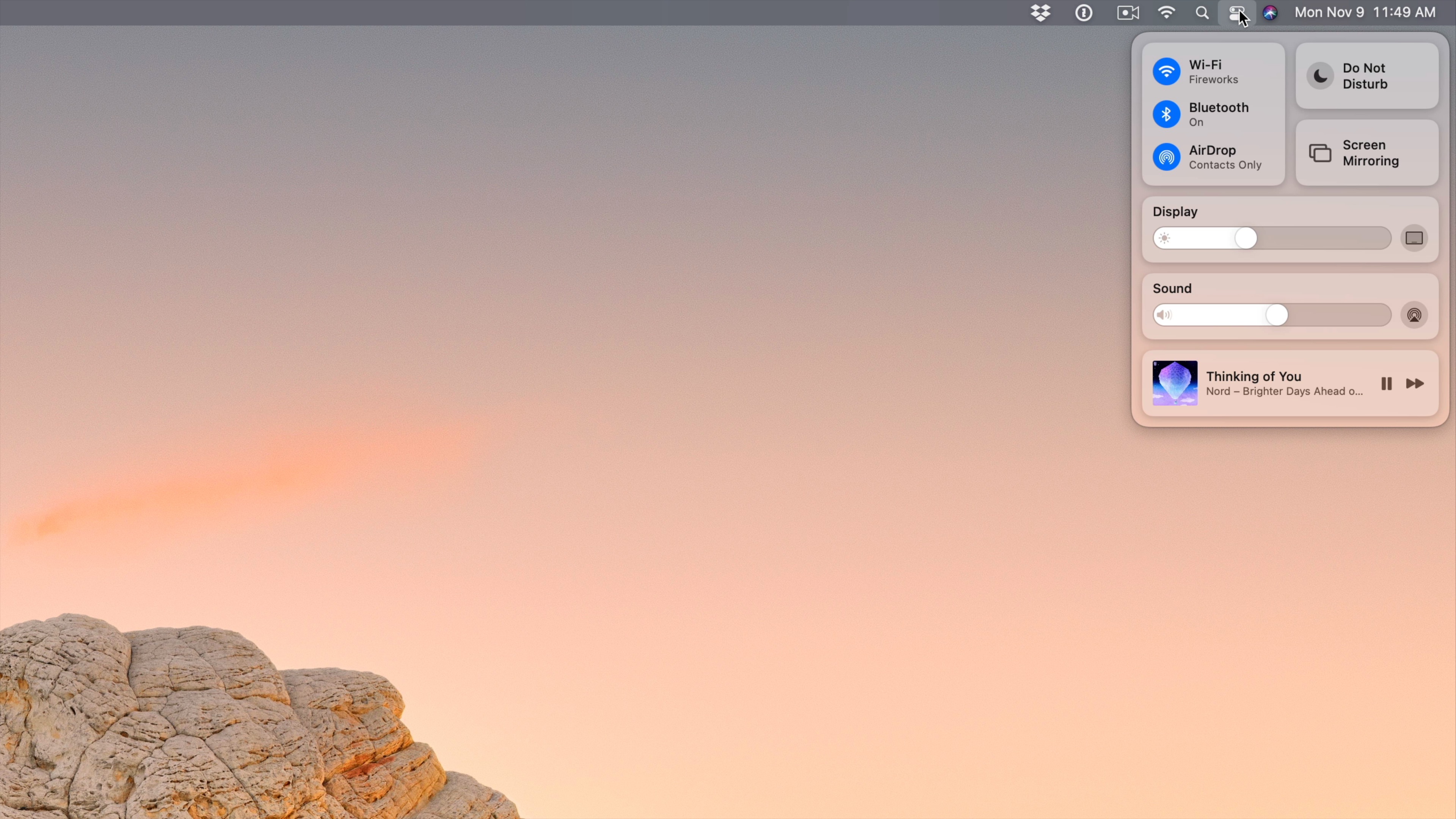Screen dimensions: 1456x819
Task: Open Notification Center by clicking the clock
Action: click(1365, 13)
